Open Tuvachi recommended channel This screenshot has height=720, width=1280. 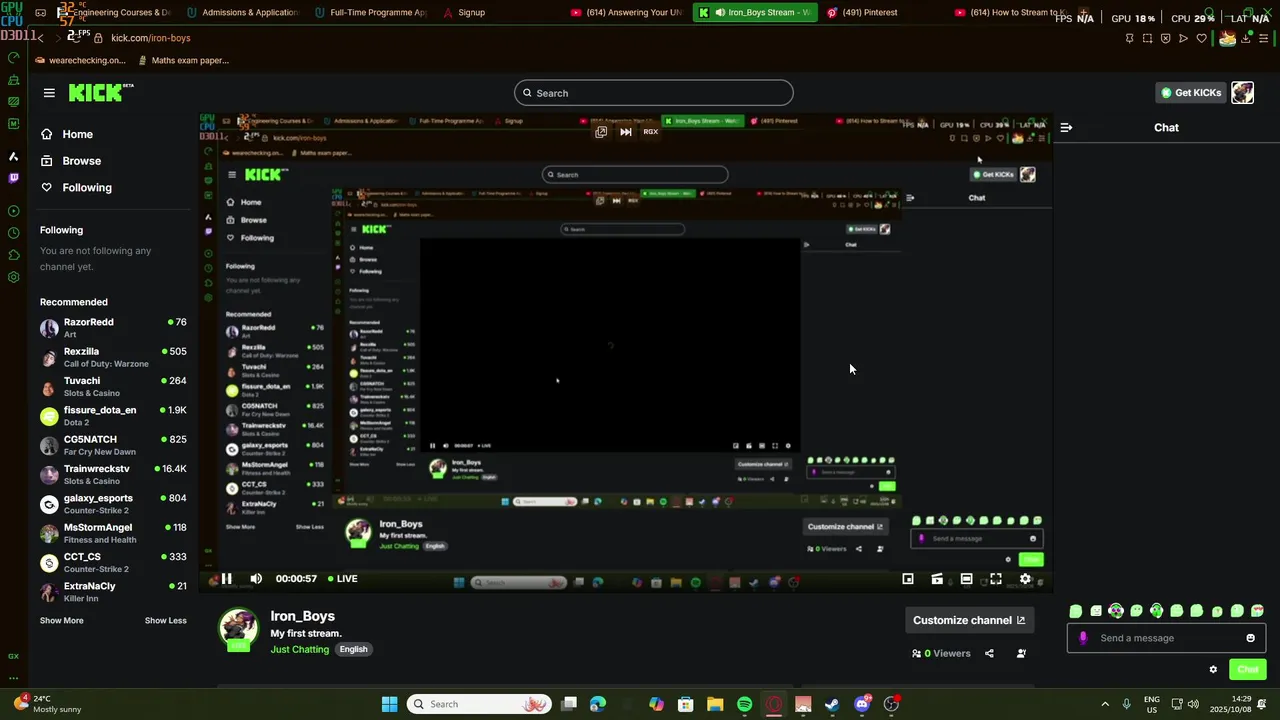point(113,386)
